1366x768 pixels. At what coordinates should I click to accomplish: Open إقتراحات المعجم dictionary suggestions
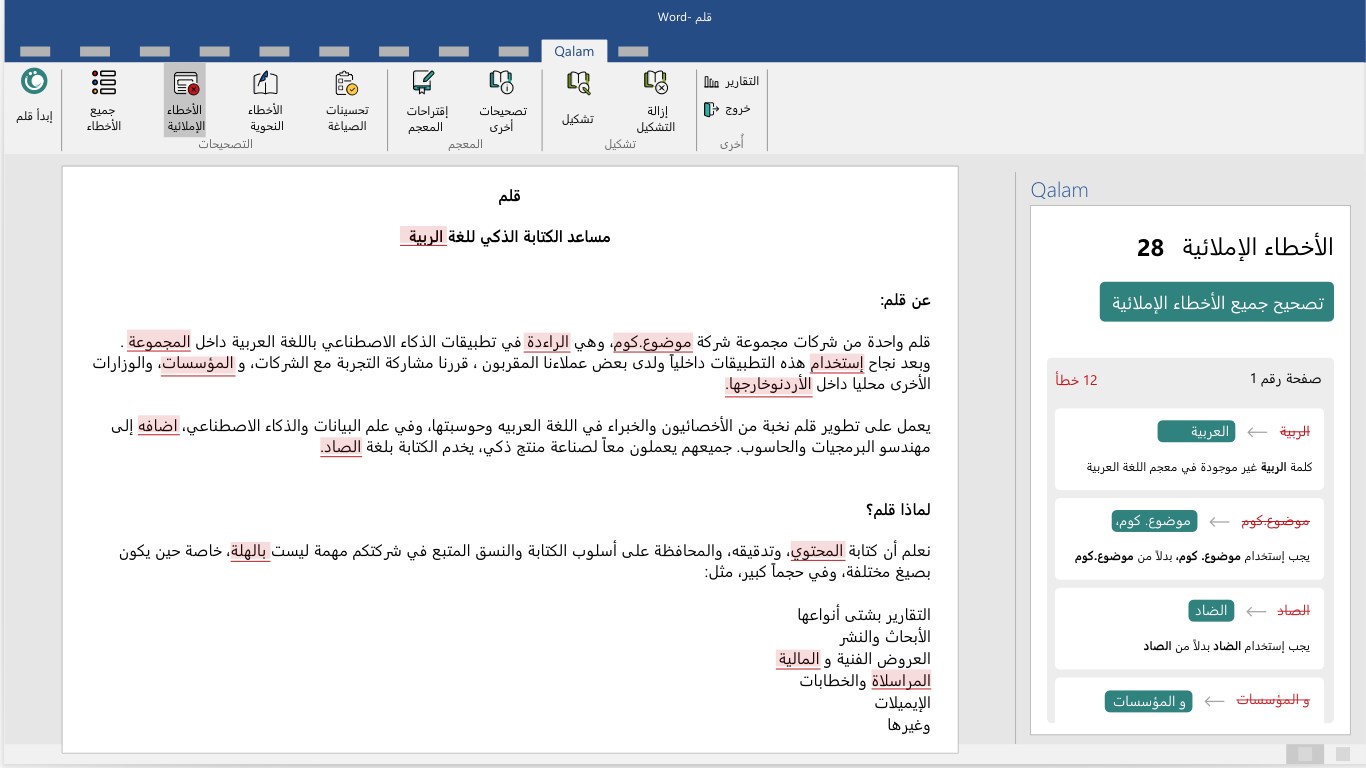426,101
